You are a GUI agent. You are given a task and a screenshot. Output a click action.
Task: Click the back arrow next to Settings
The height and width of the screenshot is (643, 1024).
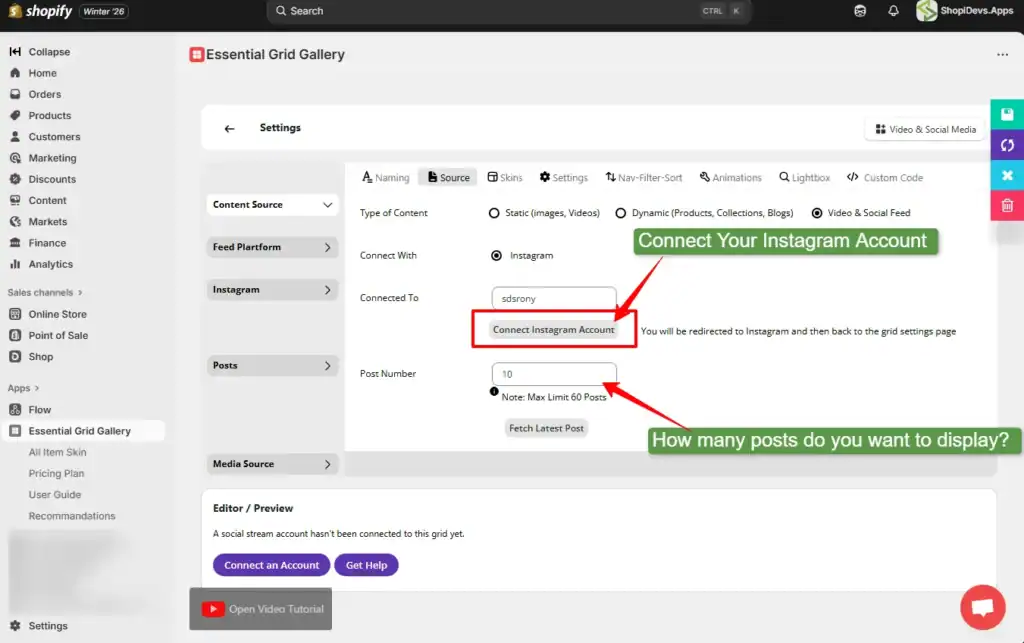229,129
